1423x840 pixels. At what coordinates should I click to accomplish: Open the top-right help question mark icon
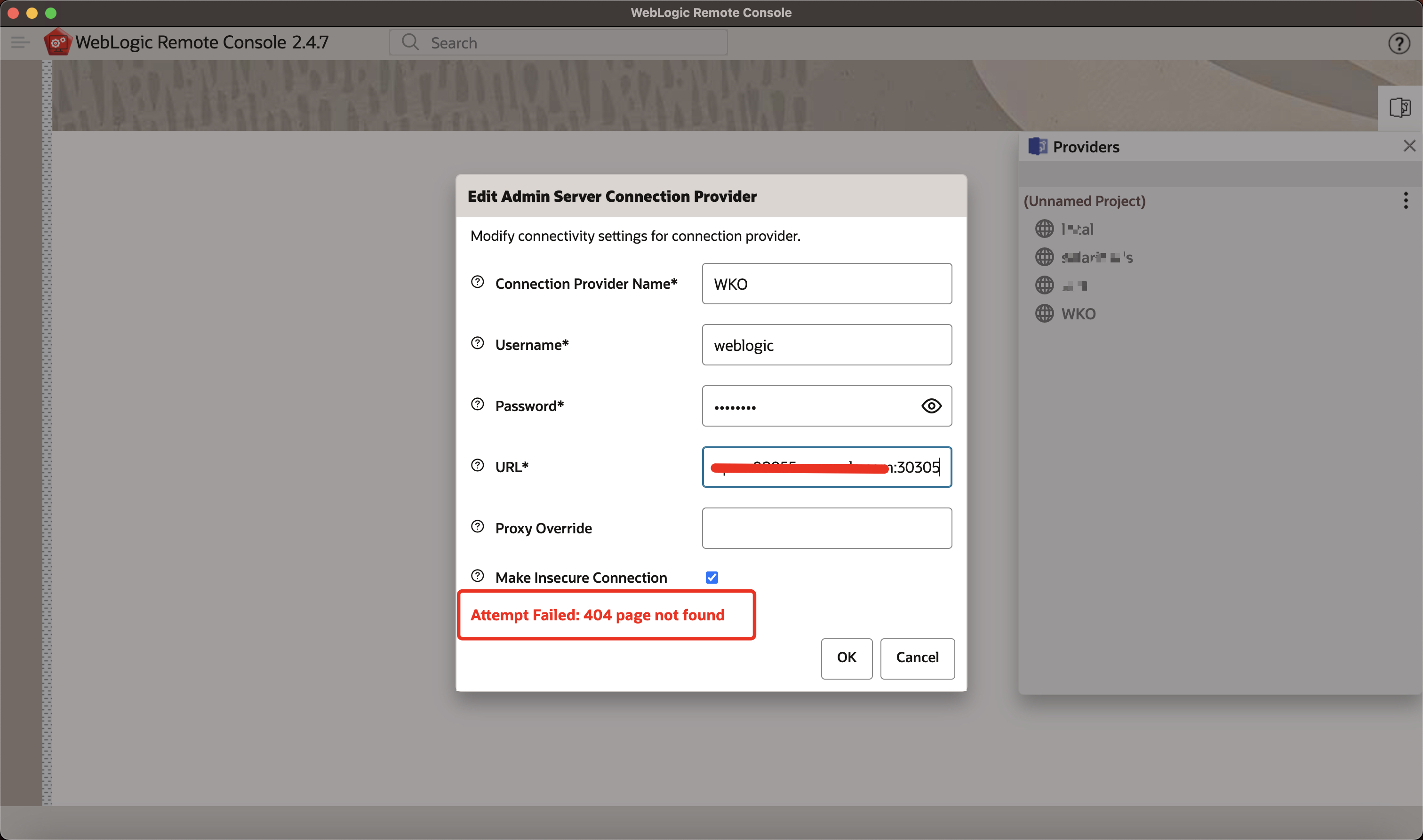[x=1399, y=44]
